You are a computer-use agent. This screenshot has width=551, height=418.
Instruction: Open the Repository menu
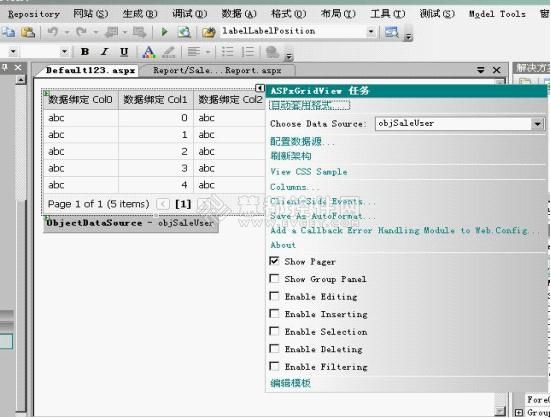point(34,14)
